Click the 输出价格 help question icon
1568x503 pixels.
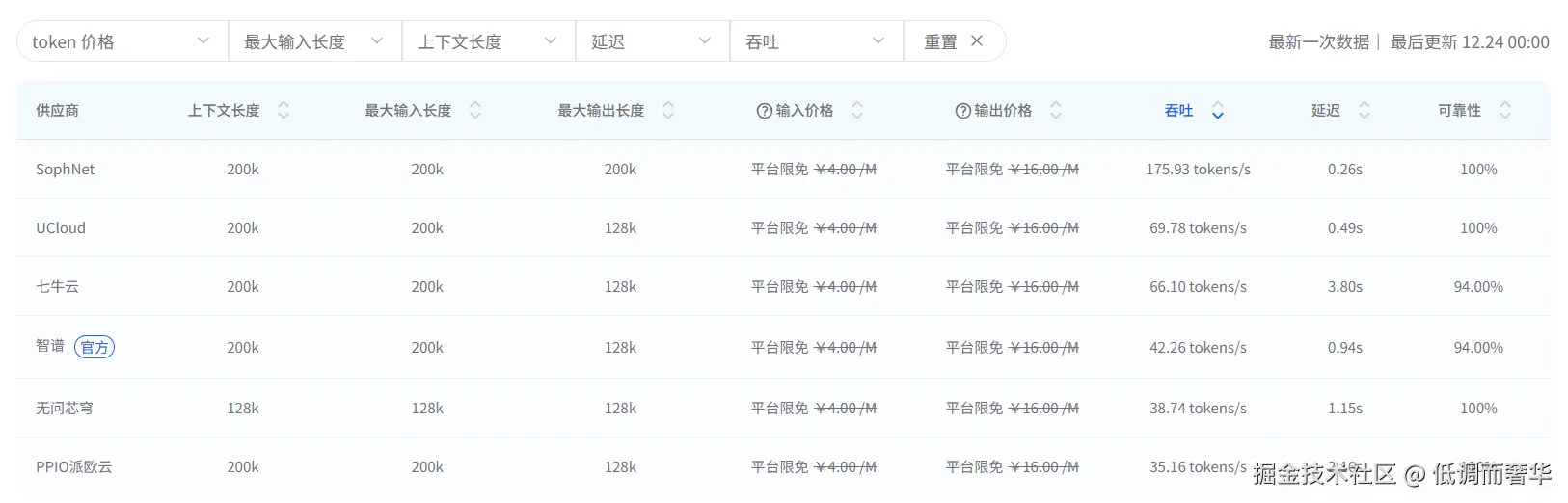(x=962, y=111)
